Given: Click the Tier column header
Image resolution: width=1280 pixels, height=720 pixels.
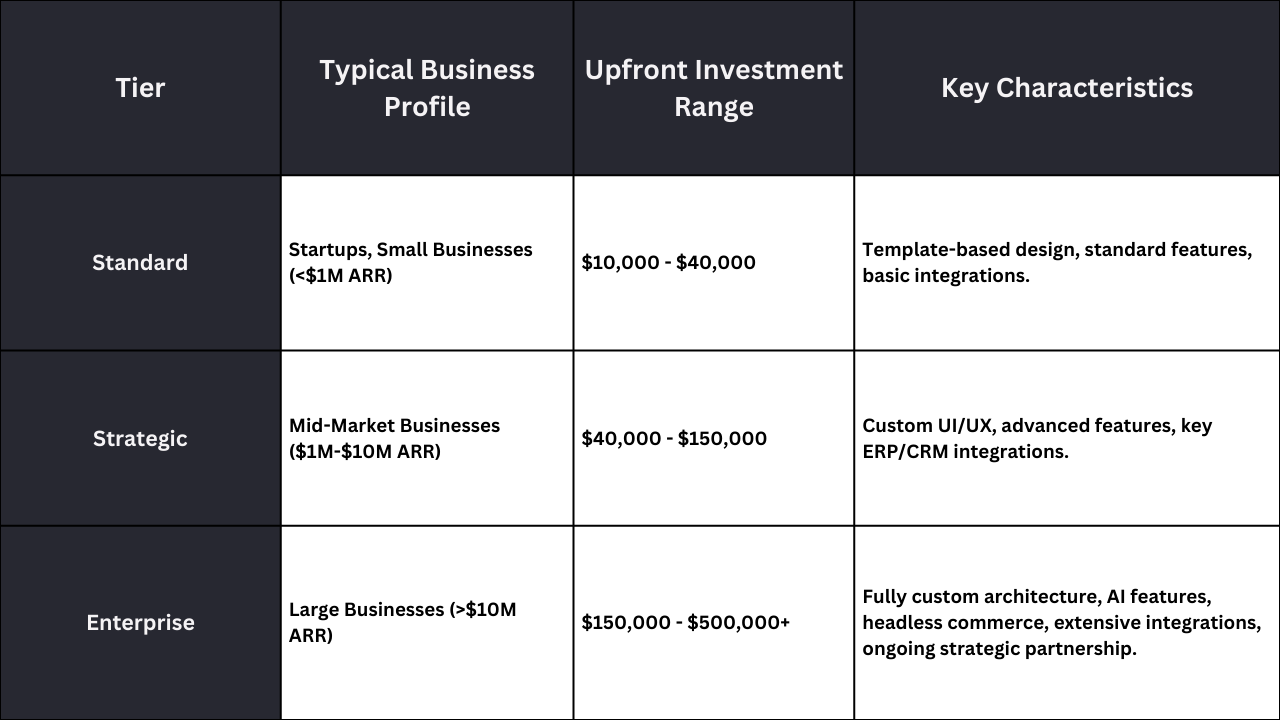Looking at the screenshot, I should tap(140, 88).
